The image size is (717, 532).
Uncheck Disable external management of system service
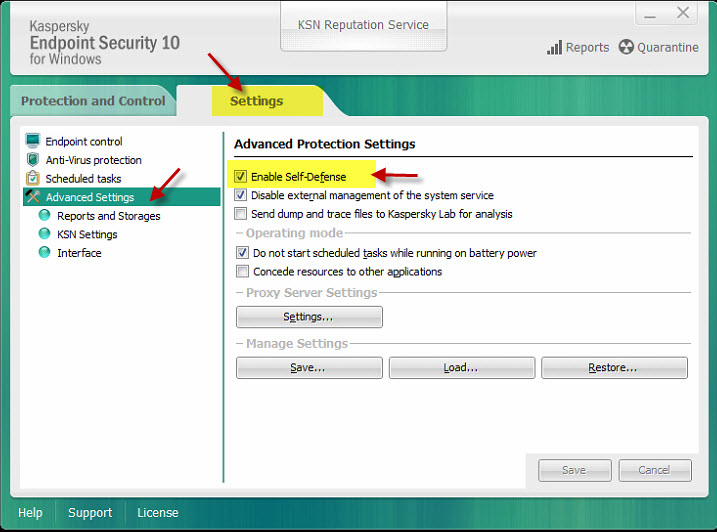241,195
